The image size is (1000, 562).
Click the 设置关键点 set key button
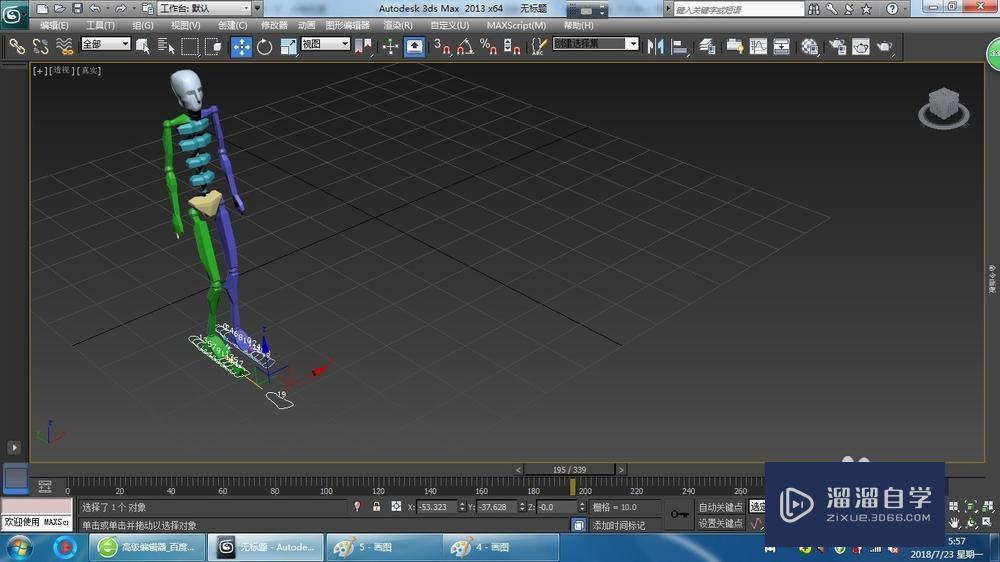click(721, 523)
